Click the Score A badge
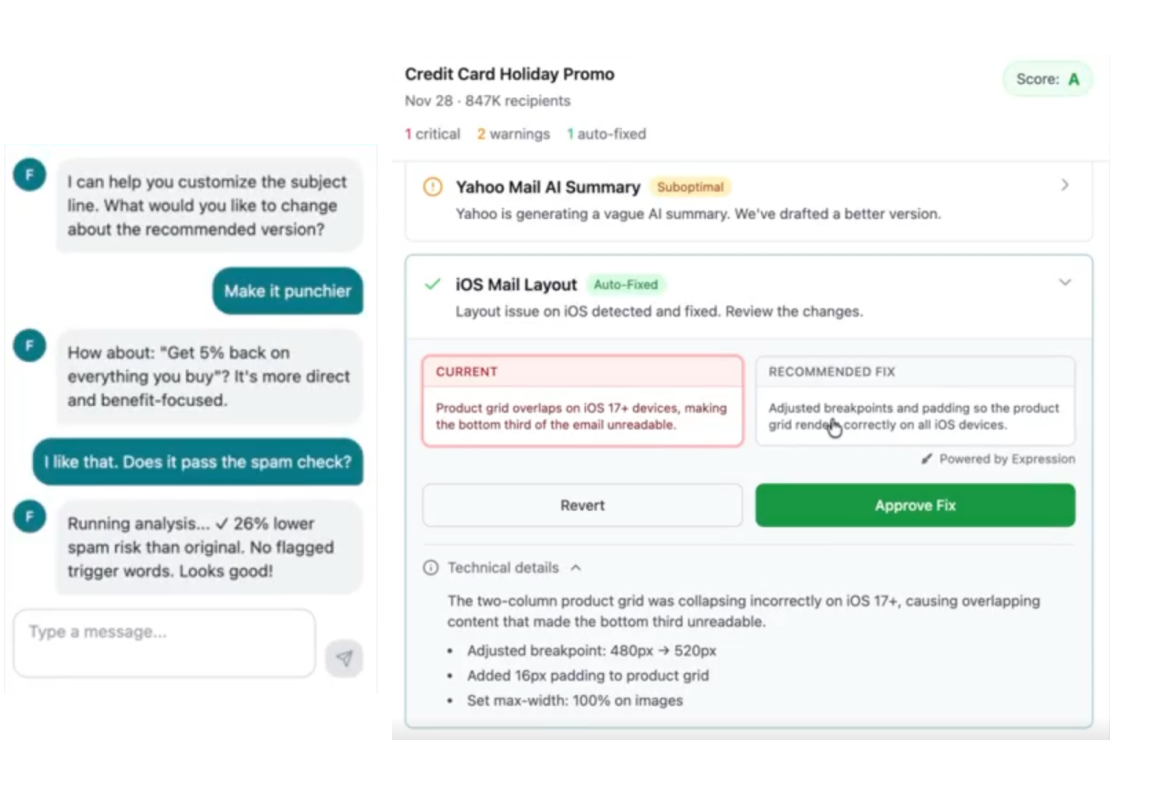 pos(1047,79)
